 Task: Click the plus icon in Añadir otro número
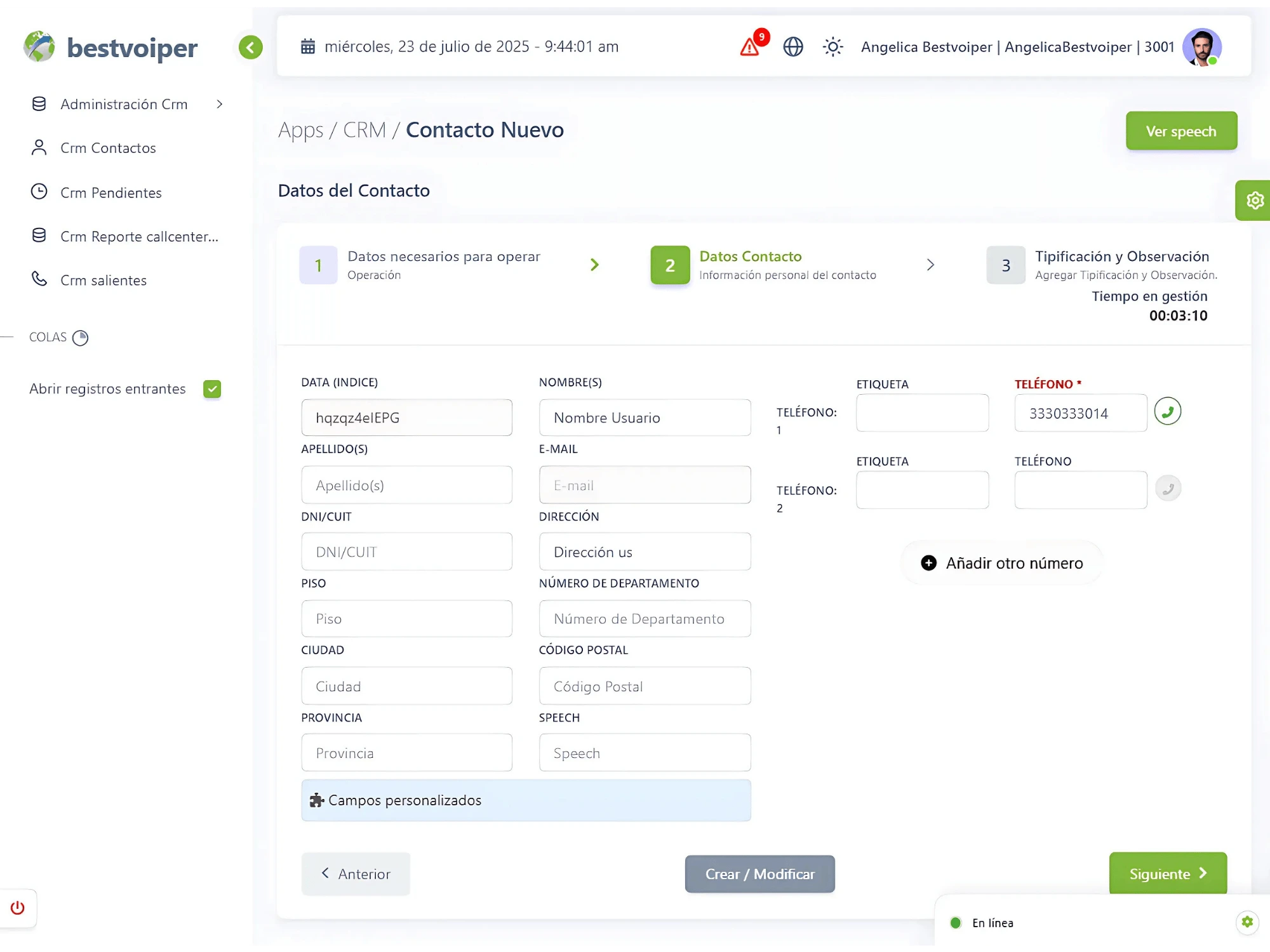pyautogui.click(x=928, y=563)
